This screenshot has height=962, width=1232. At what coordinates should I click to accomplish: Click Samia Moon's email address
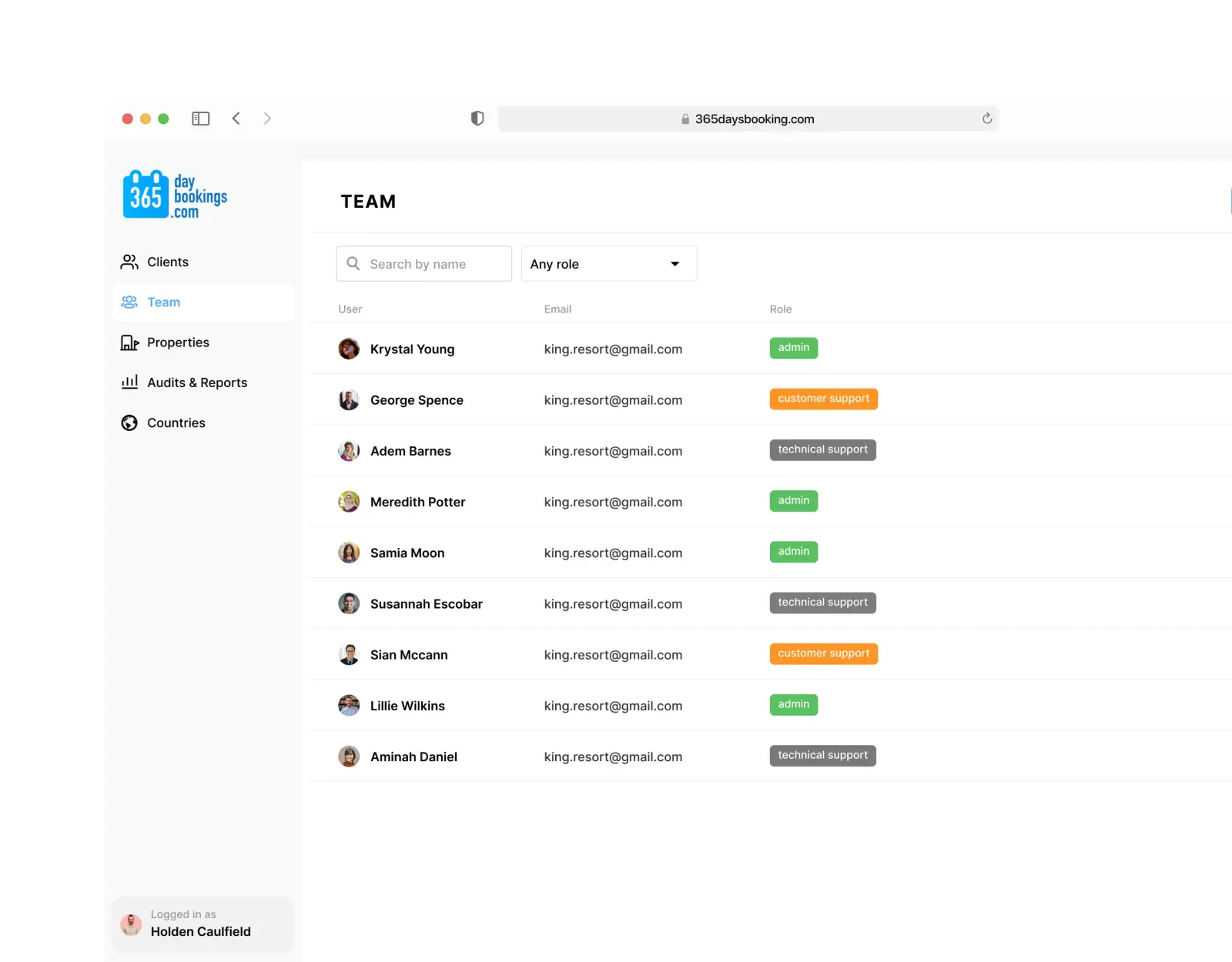click(613, 553)
